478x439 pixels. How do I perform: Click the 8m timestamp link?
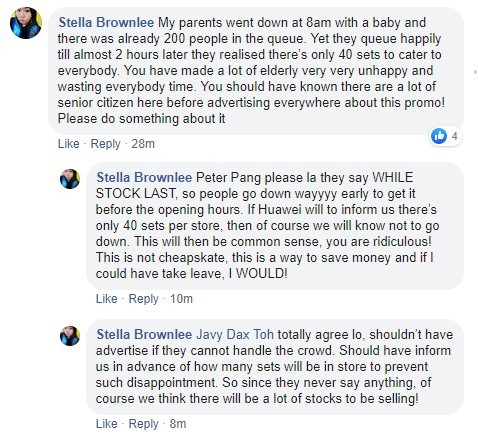(178, 424)
